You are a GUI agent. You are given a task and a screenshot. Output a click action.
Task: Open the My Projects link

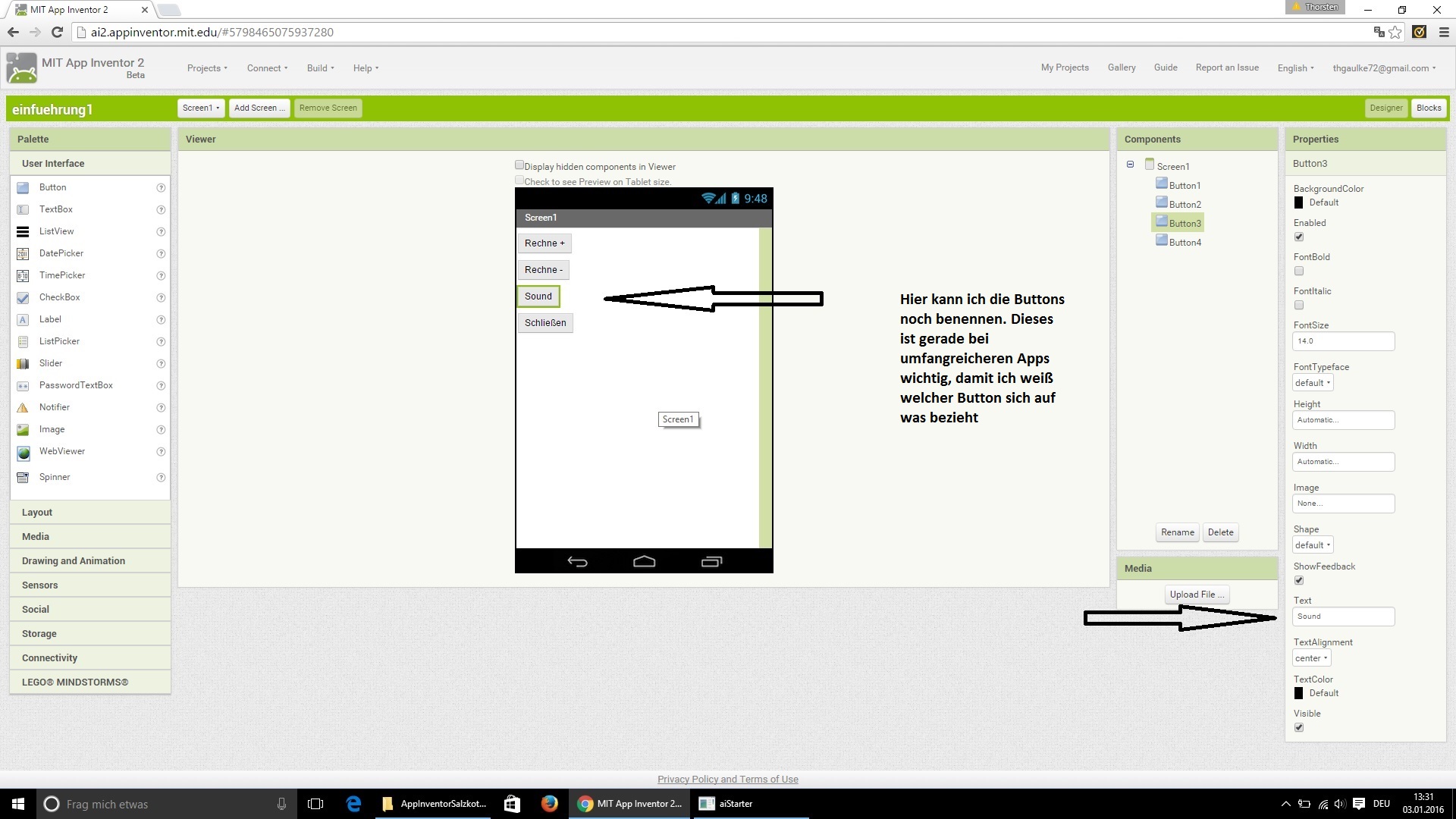[1065, 67]
